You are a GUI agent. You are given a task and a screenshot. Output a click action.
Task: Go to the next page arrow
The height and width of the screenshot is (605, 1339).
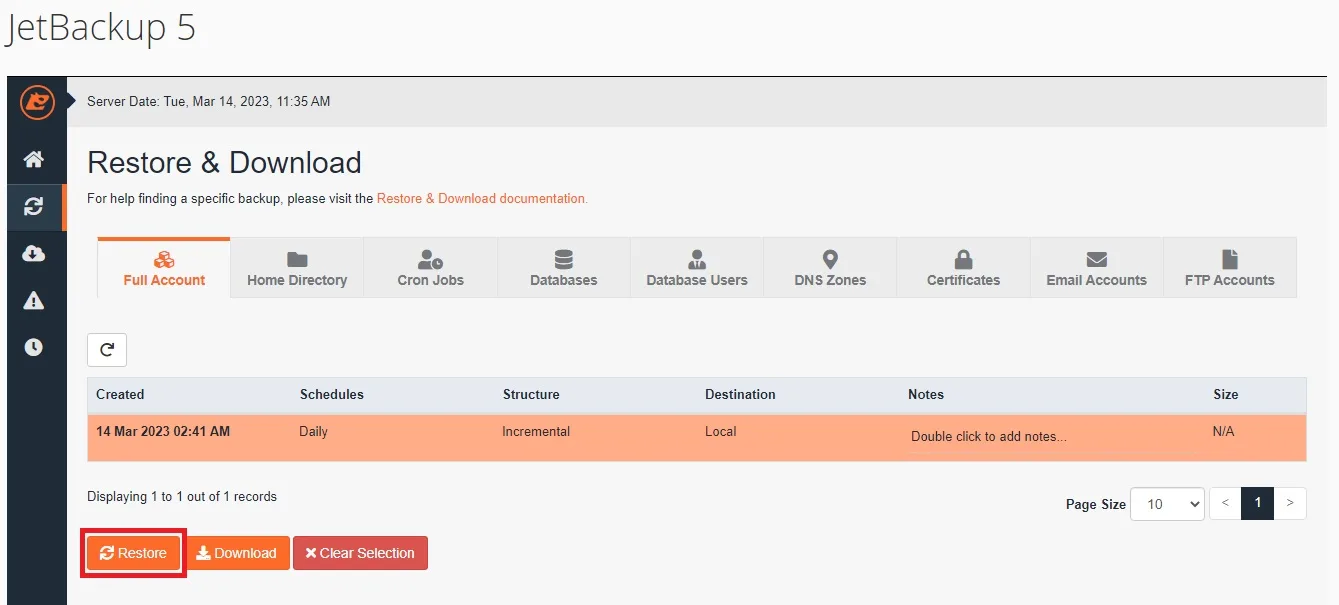(1290, 504)
